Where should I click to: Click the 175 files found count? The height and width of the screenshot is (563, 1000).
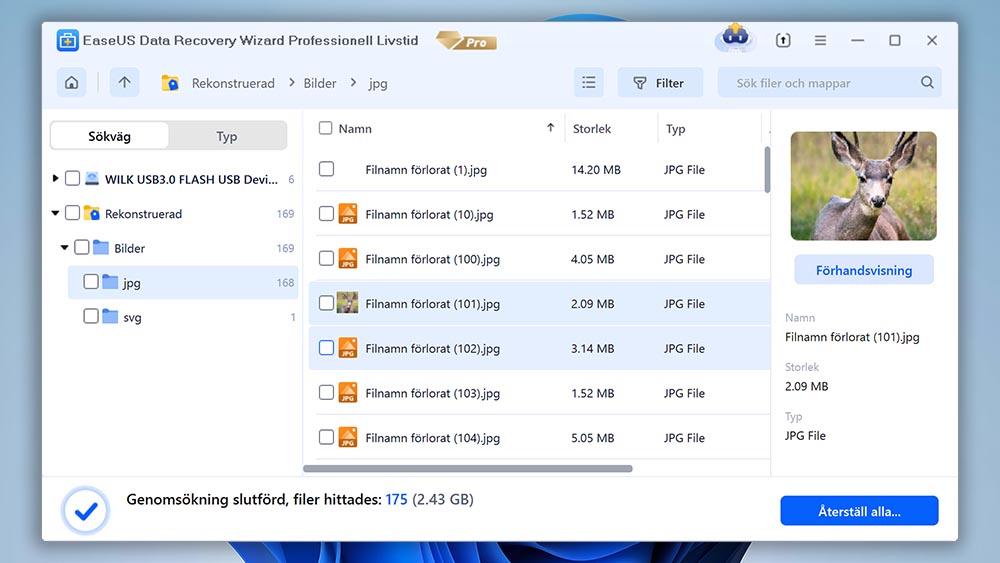[x=396, y=499]
